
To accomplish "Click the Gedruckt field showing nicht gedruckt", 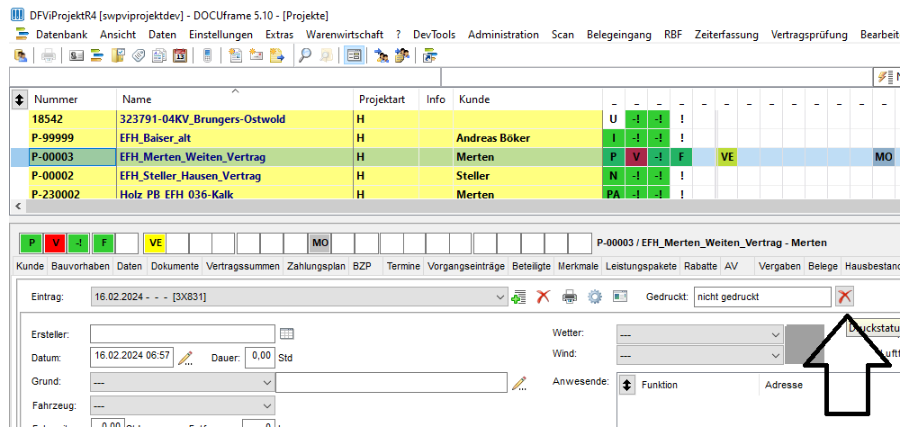I will click(762, 297).
